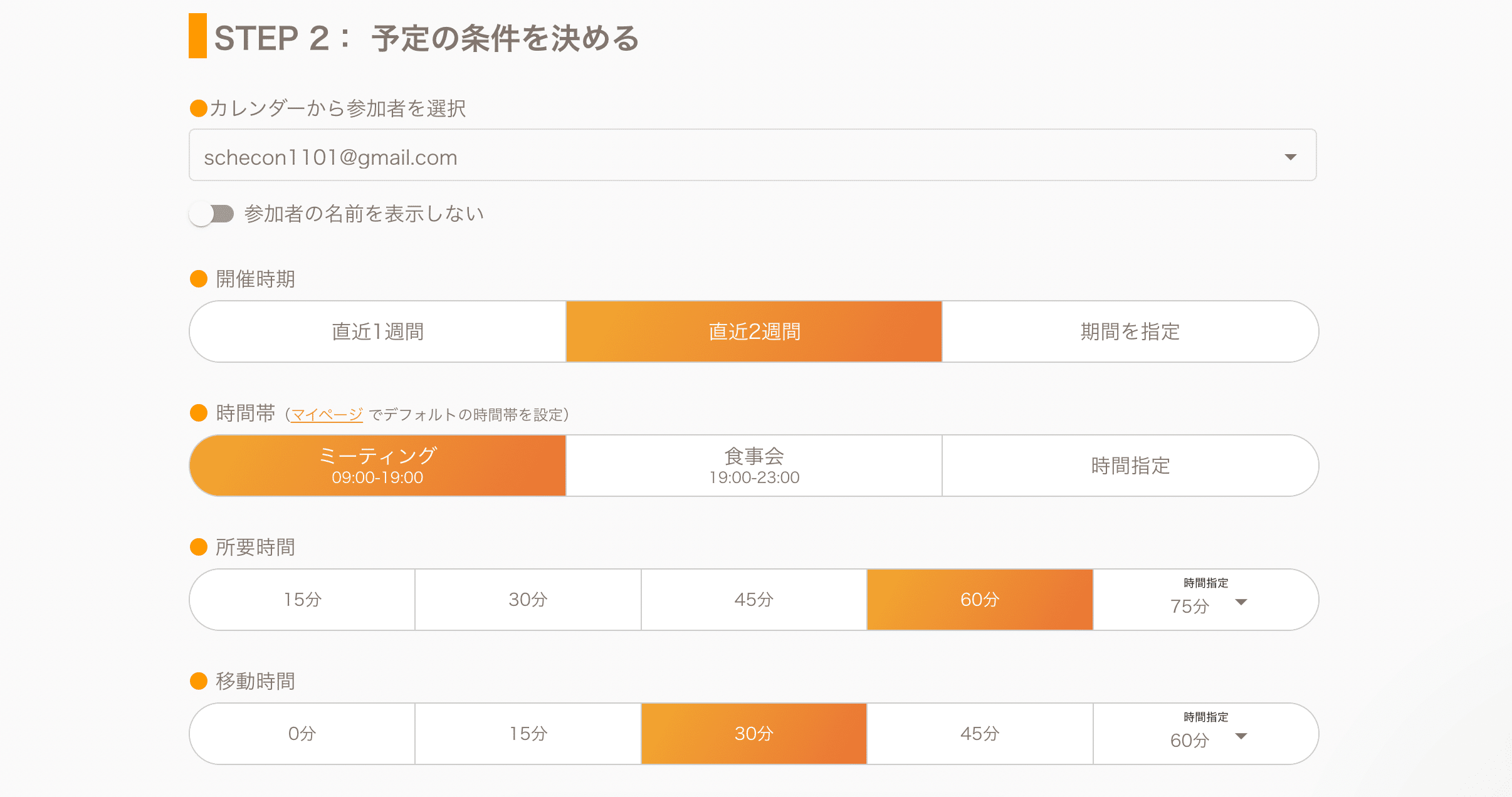Toggle the 参加者の名前を表示しない switch
1512x797 pixels.
[212, 214]
